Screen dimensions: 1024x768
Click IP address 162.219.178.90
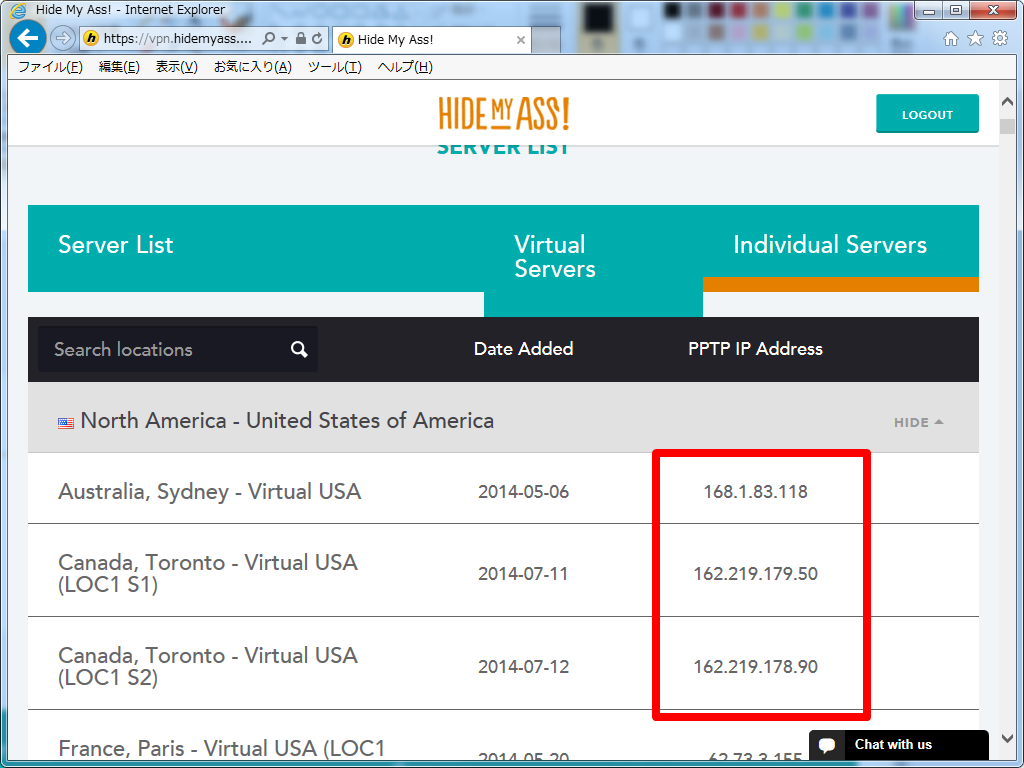click(756, 667)
